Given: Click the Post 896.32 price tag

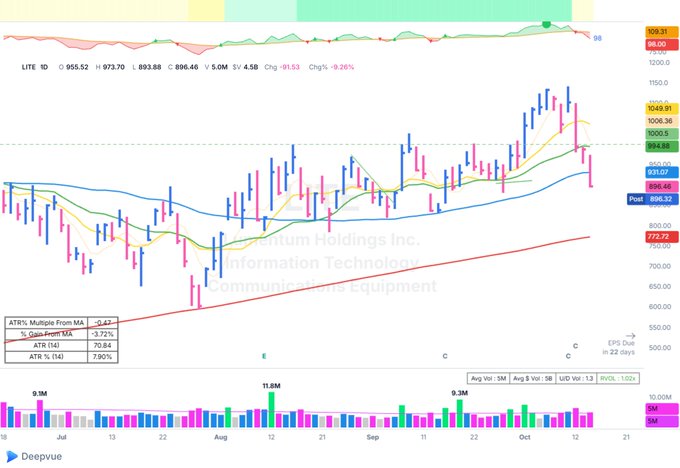Looking at the screenshot, I should coord(653,199).
